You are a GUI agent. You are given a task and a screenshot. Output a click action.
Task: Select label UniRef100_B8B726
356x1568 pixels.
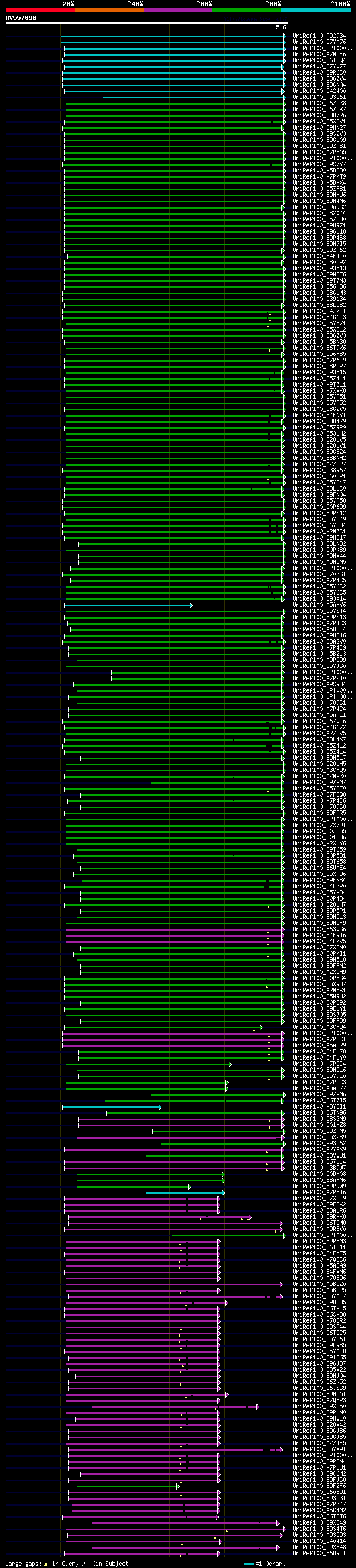point(319,116)
